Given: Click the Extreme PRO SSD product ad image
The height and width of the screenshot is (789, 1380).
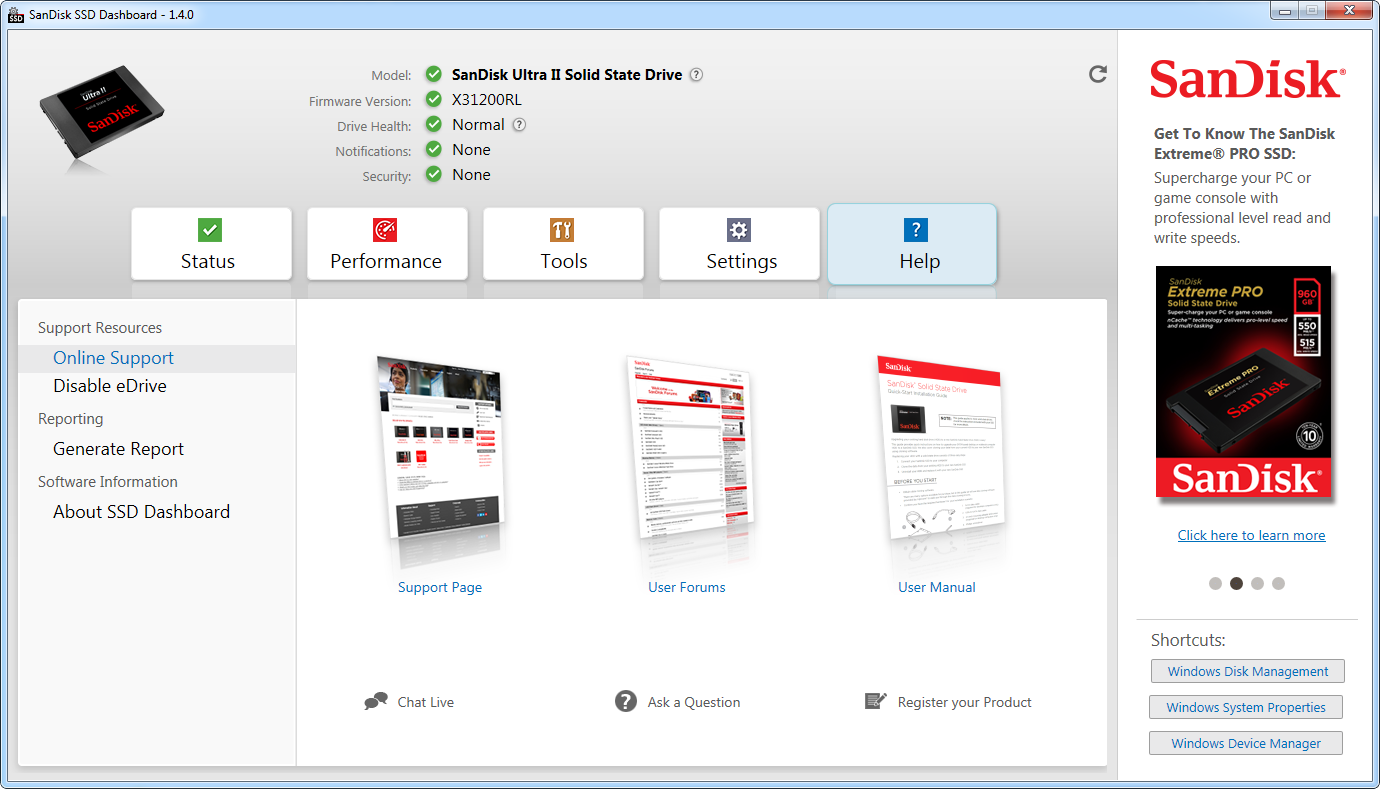Looking at the screenshot, I should (1244, 381).
